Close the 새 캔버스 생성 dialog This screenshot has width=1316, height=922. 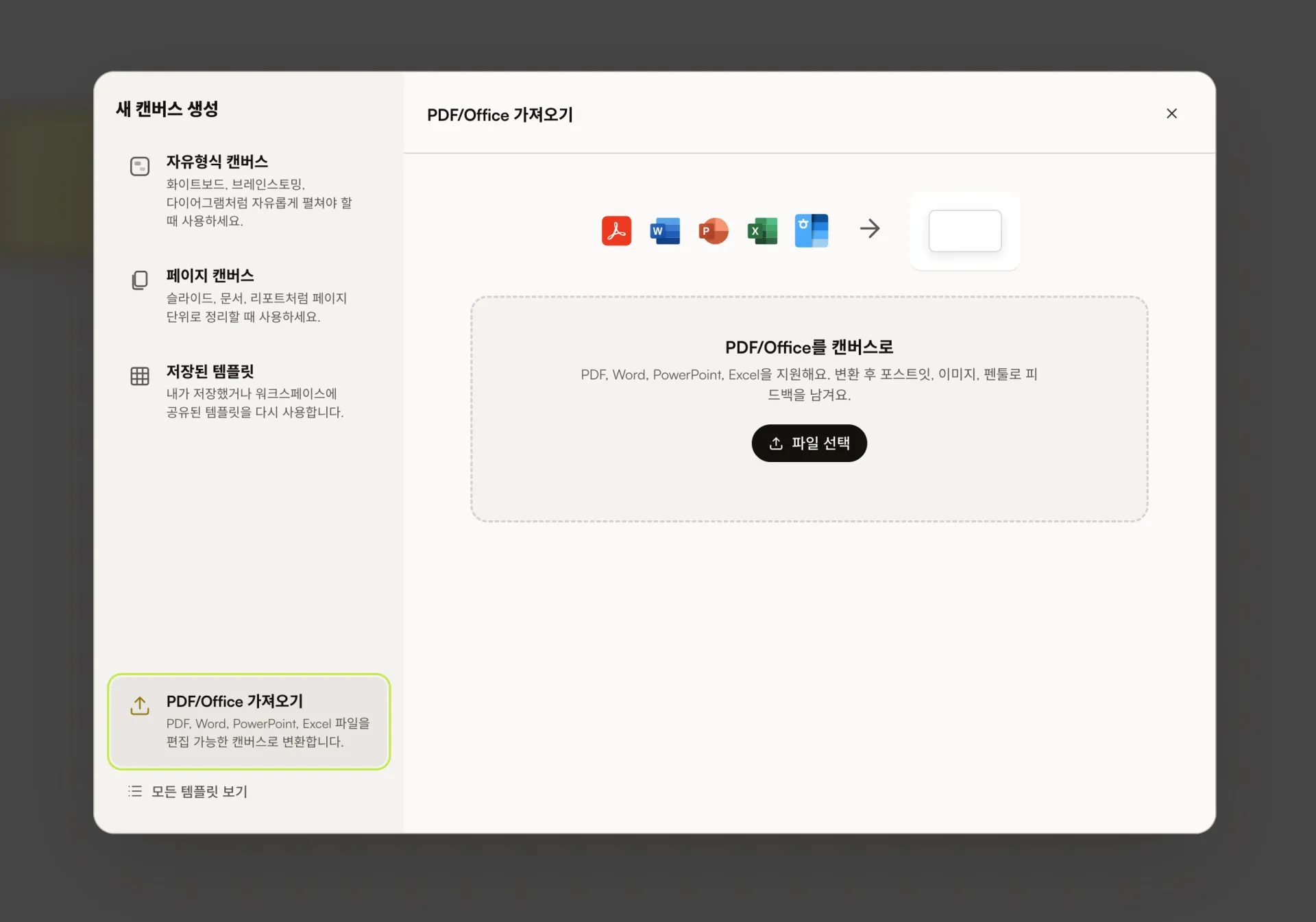1171,114
